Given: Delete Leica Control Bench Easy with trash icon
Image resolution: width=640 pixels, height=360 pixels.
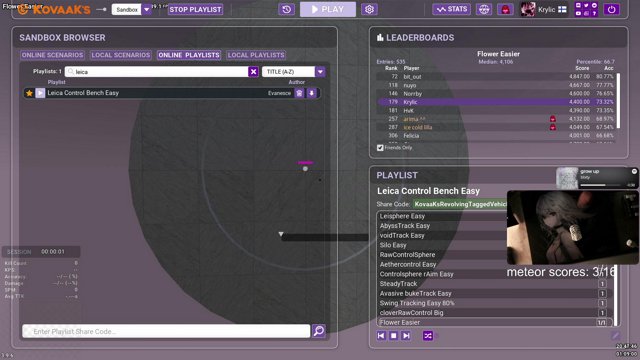Looking at the screenshot, I should click(x=299, y=93).
